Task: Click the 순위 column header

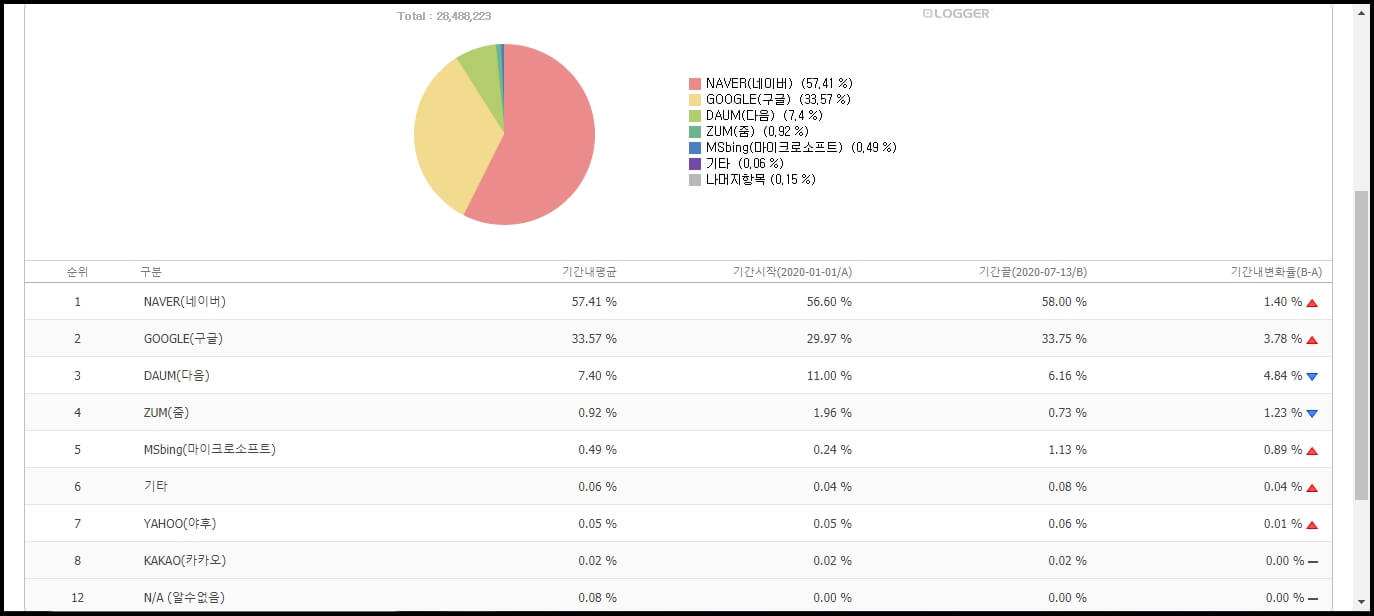Action: pos(78,272)
